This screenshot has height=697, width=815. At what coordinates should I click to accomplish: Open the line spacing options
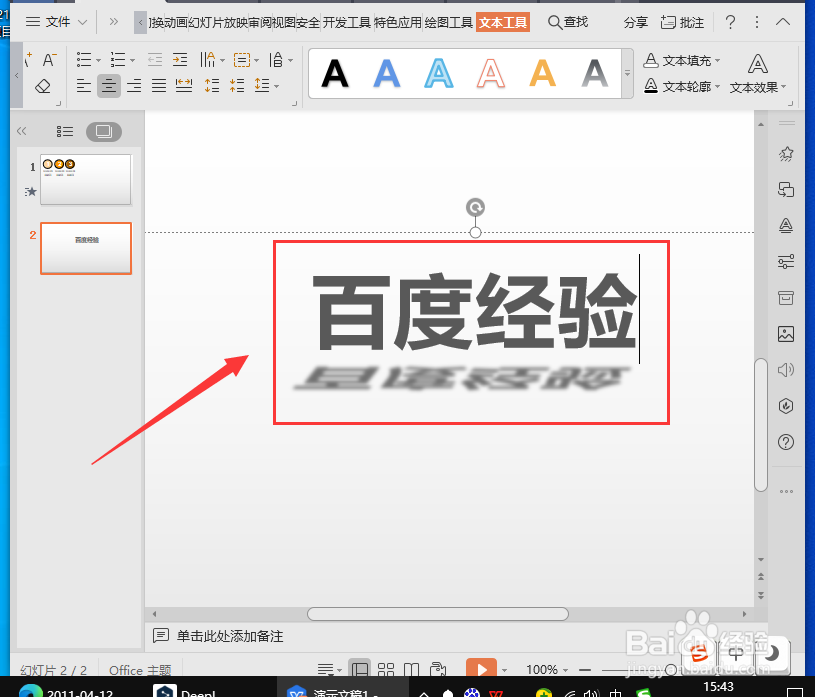pyautogui.click(x=262, y=85)
